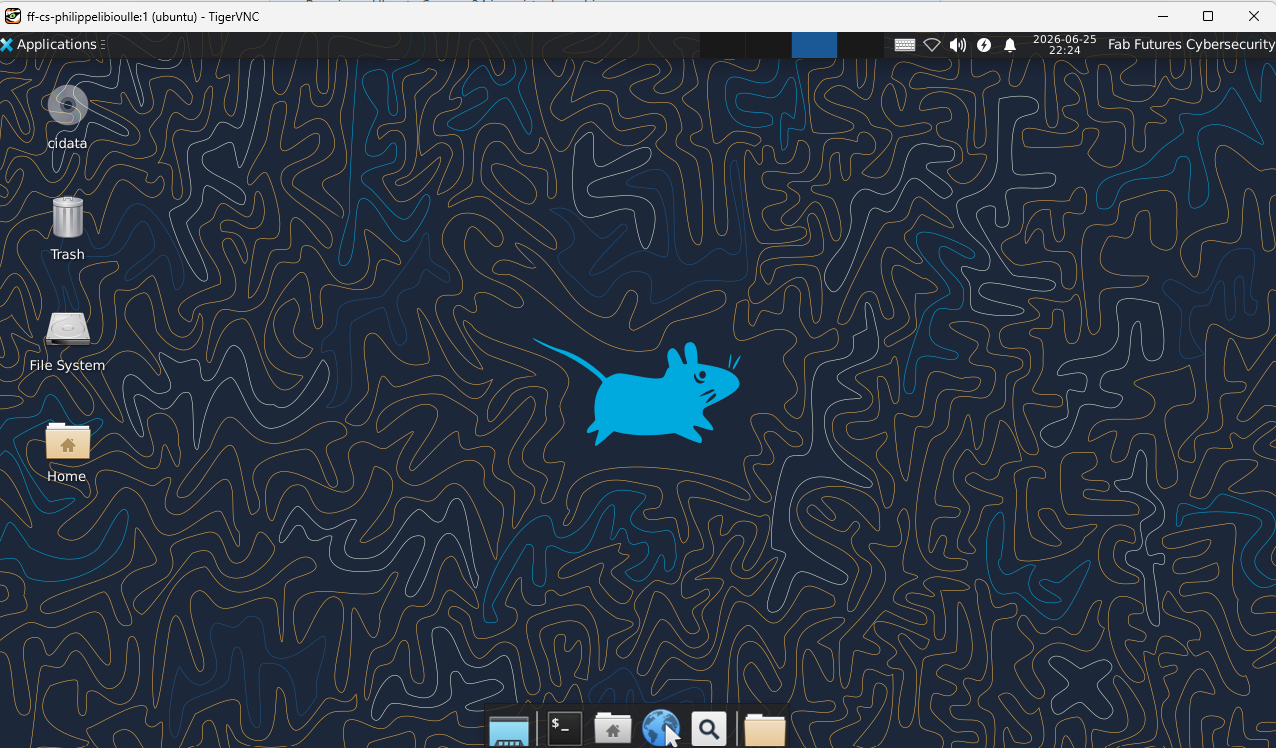Select the cidata disc icon
This screenshot has width=1276, height=748.
tap(67, 105)
